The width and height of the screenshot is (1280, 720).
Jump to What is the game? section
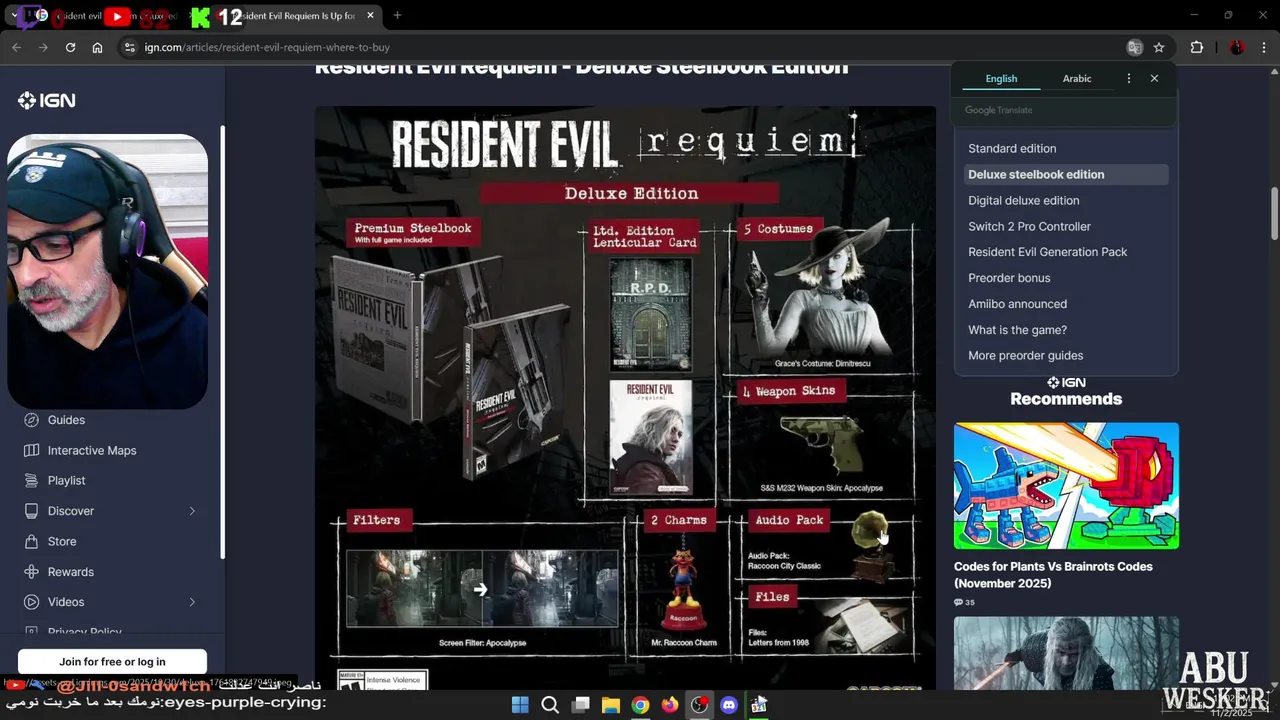[x=1017, y=330]
